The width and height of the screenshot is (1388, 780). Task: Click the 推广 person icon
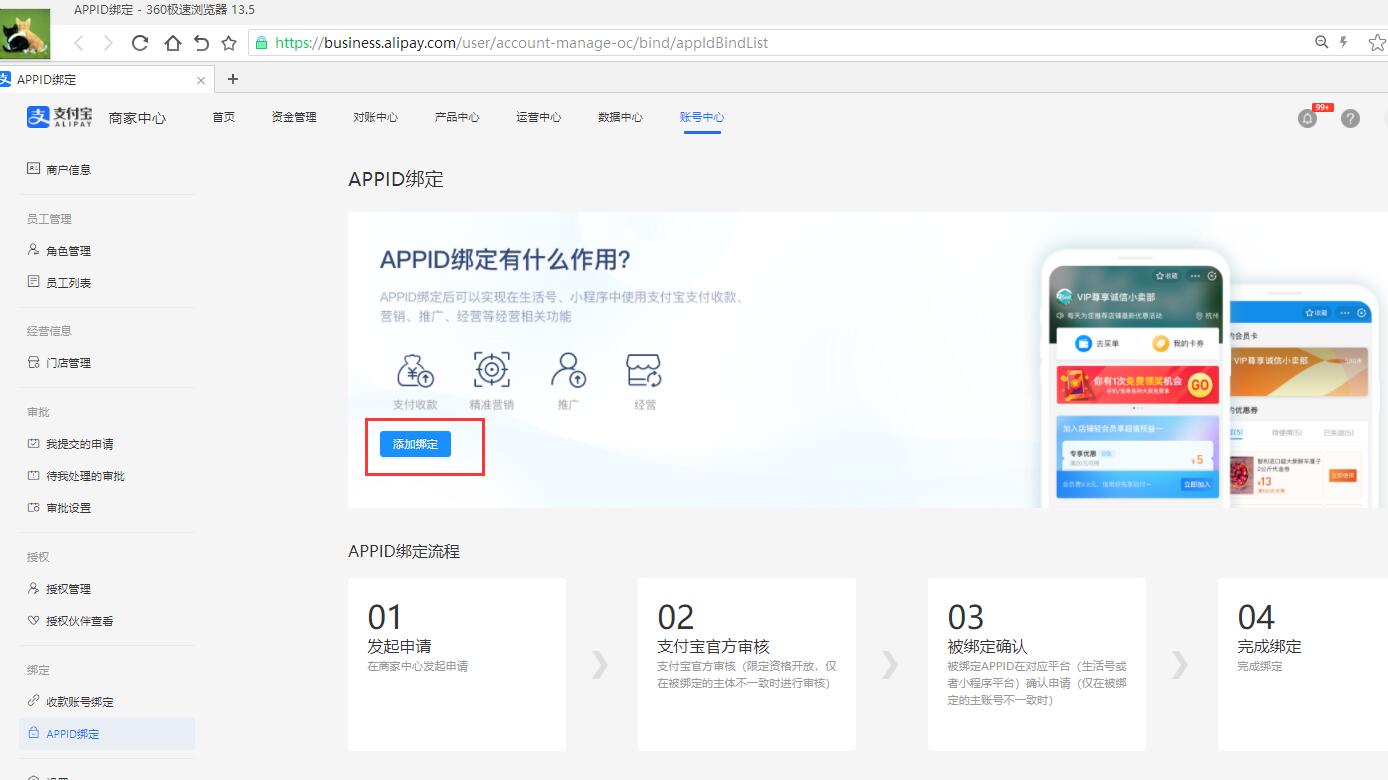pos(568,371)
